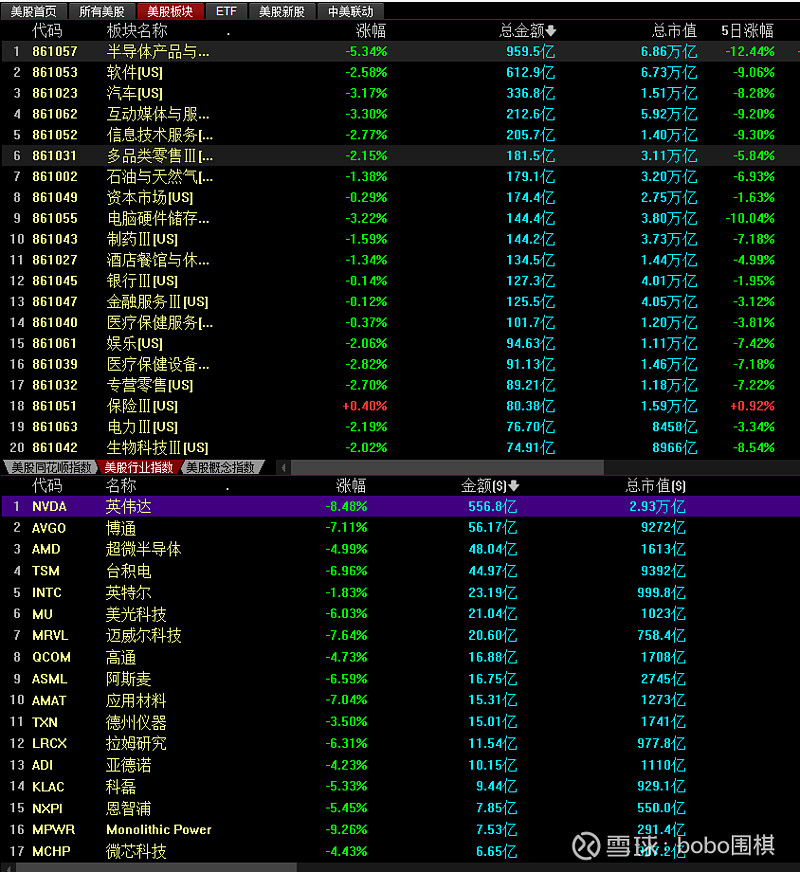Image resolution: width=800 pixels, height=872 pixels.
Task: Click sector code 861040
Action: tap(55, 323)
